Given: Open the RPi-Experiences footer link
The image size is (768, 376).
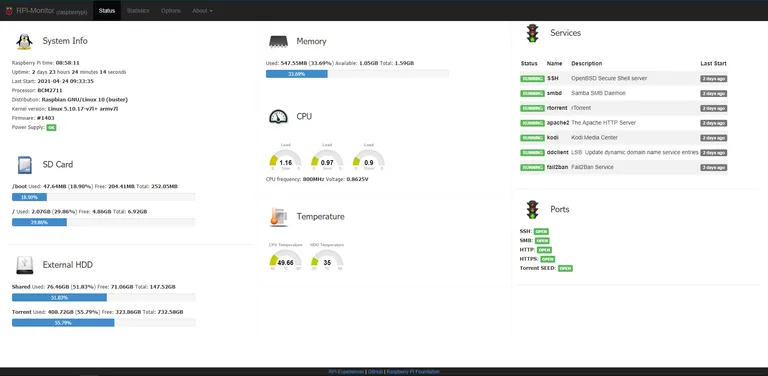Looking at the screenshot, I should click(346, 372).
